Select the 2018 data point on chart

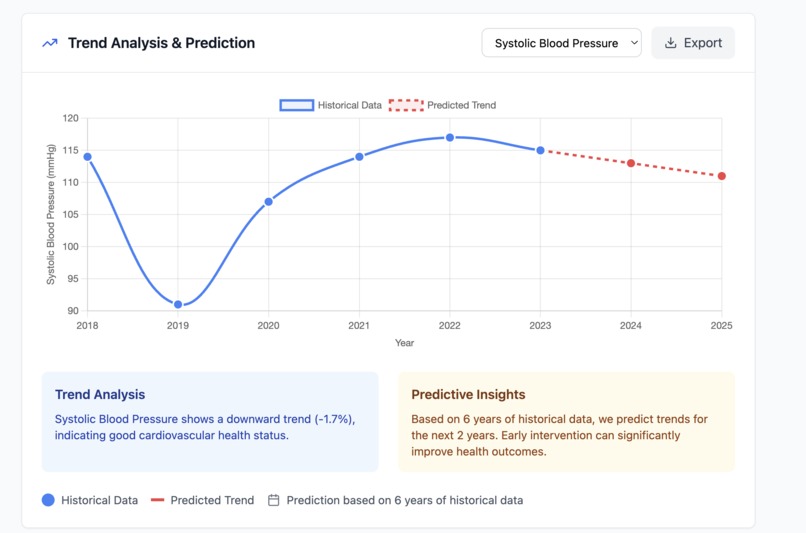coord(87,157)
